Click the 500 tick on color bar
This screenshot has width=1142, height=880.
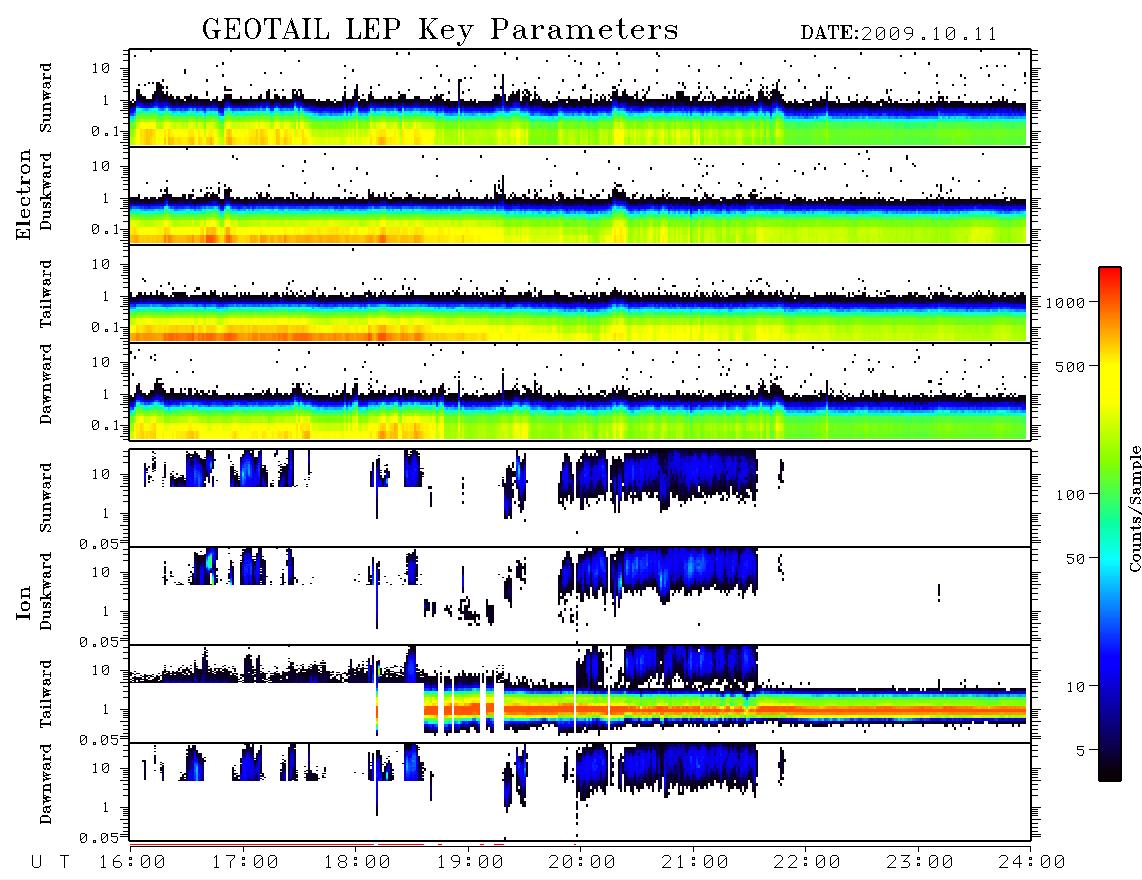[1070, 366]
